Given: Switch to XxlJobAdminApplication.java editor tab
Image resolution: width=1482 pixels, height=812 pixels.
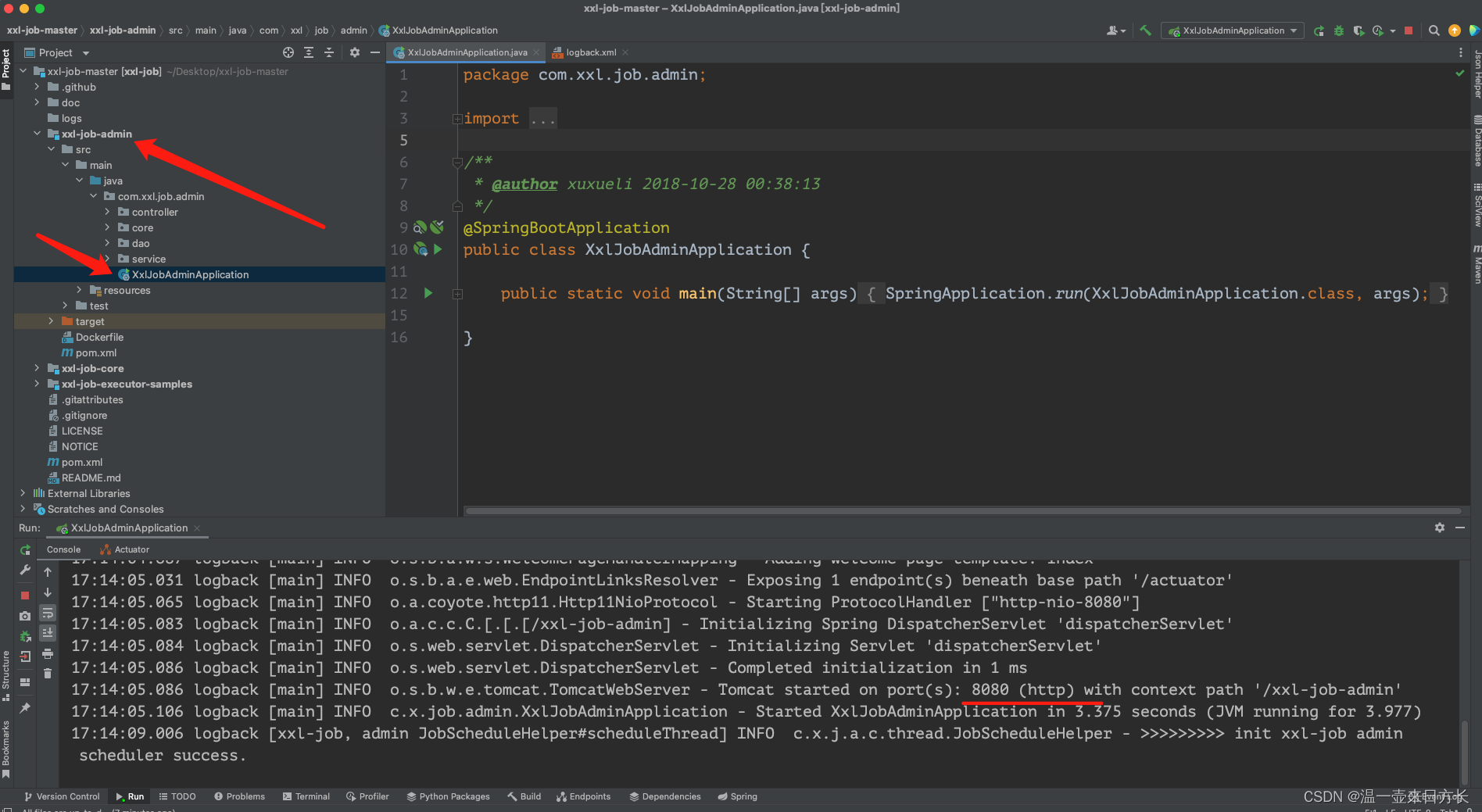Looking at the screenshot, I should (467, 52).
